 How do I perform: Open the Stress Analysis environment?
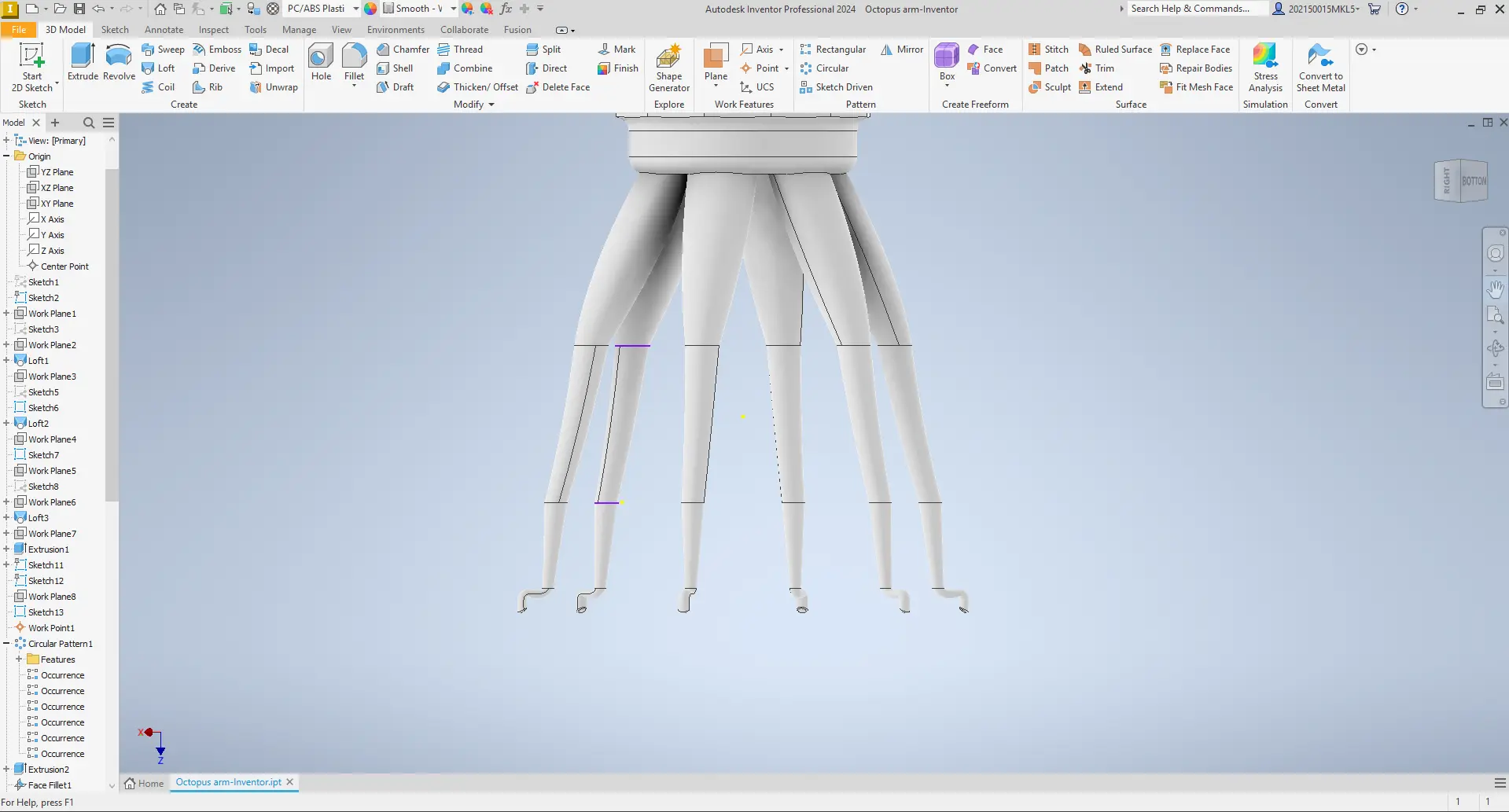[1264, 67]
